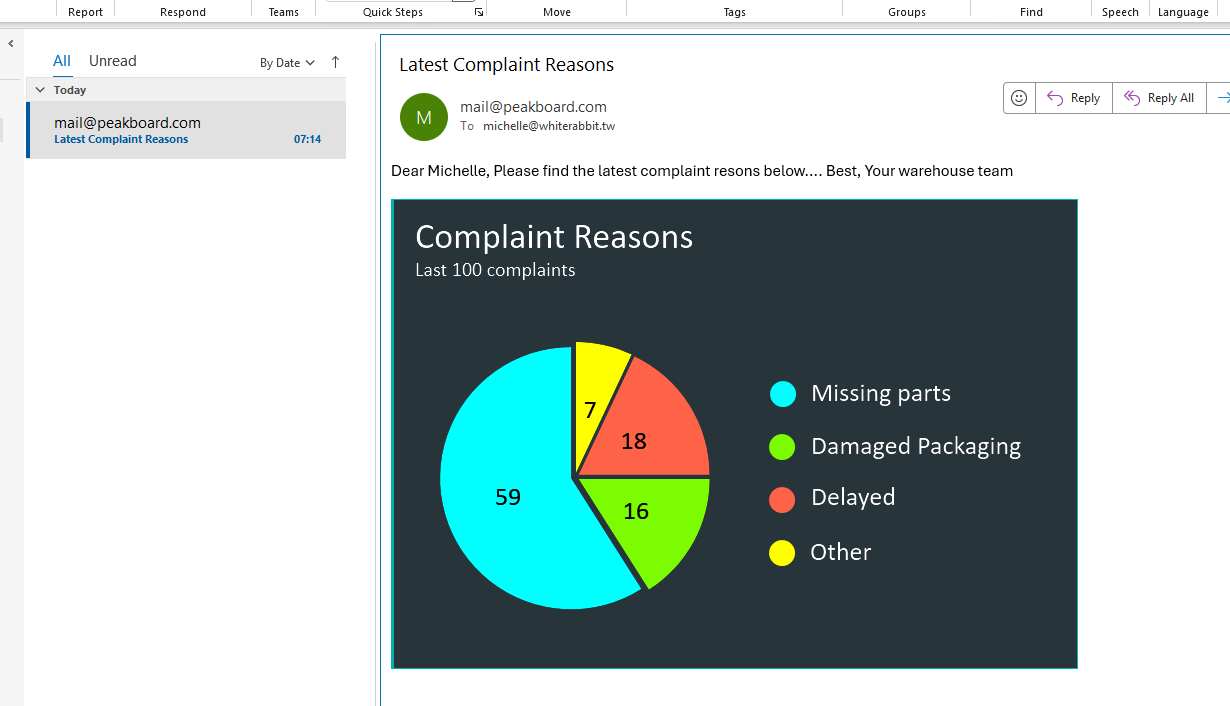Click the sender's green avatar circle

[423, 117]
